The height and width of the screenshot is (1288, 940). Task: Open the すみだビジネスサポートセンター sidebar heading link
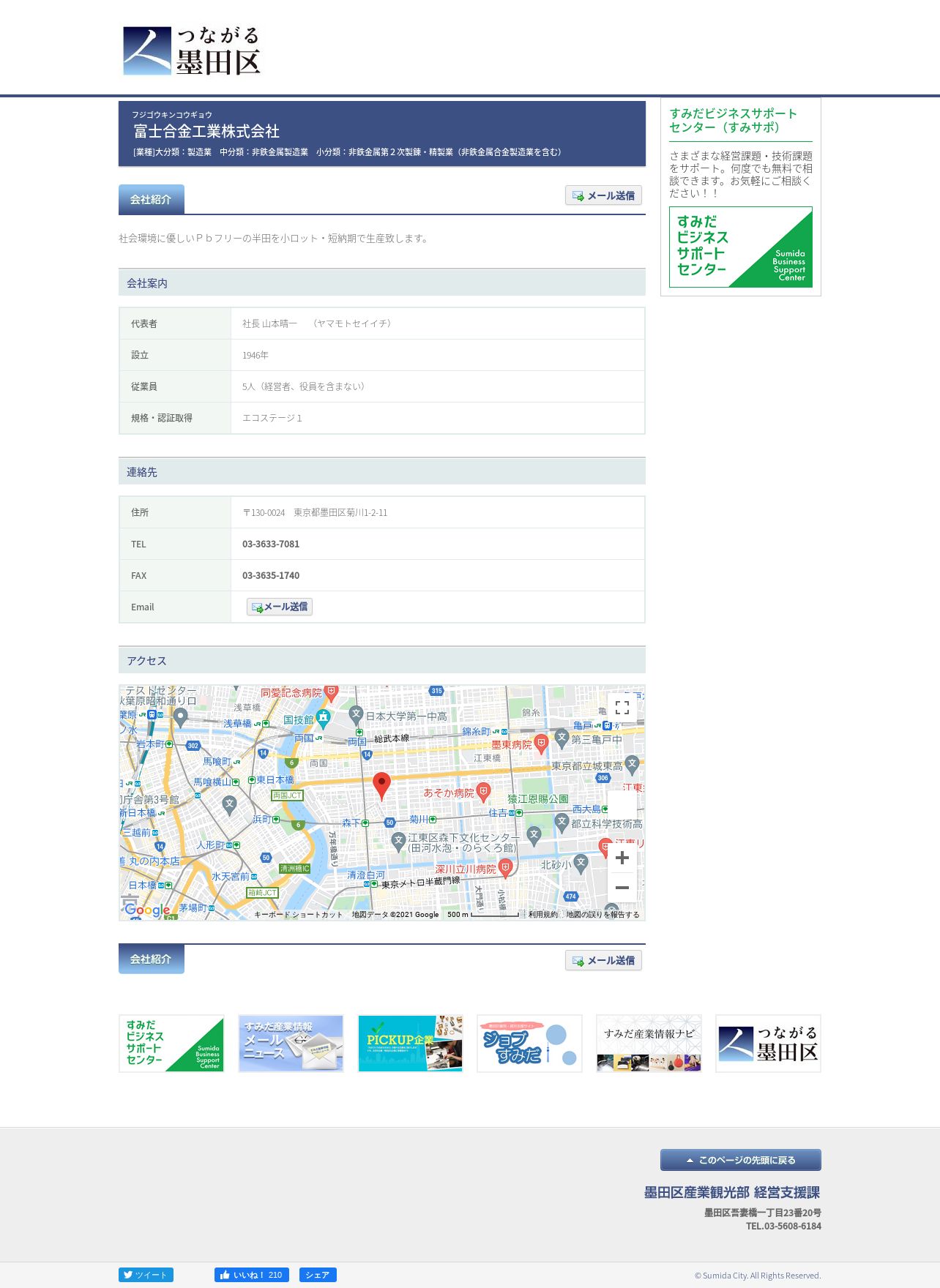click(733, 120)
